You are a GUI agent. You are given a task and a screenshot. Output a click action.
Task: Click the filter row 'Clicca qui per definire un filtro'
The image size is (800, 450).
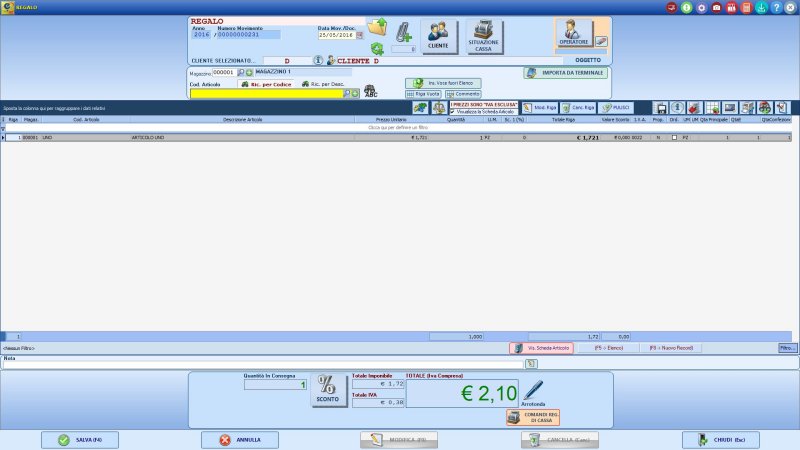pyautogui.click(x=398, y=128)
